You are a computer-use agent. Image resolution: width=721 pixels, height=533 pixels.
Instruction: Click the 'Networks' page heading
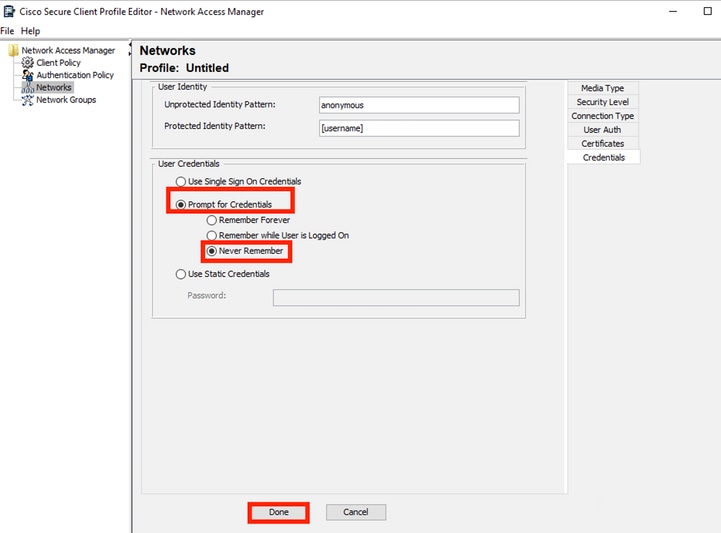tap(167, 51)
